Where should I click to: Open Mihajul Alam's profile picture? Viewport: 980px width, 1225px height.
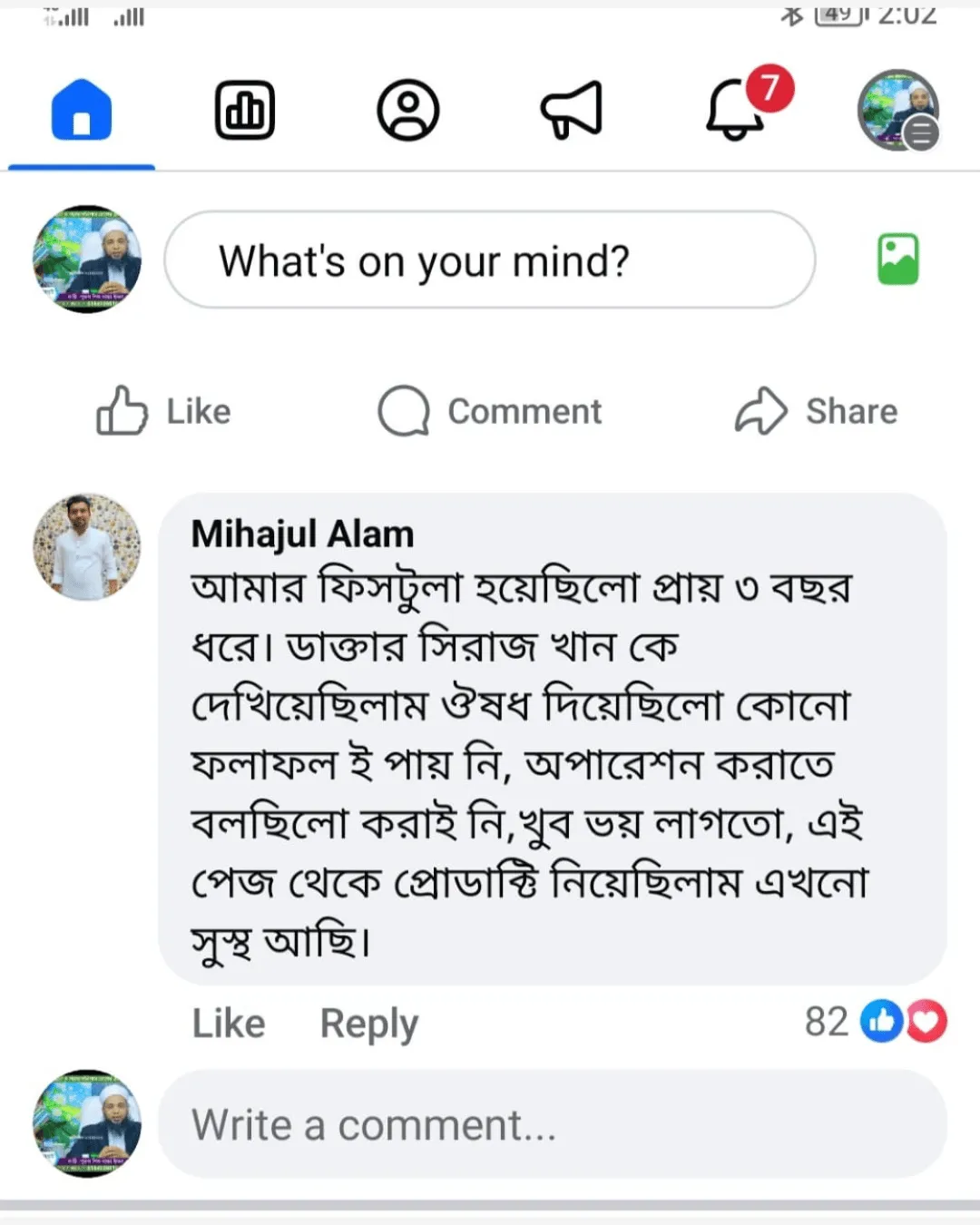pos(87,547)
